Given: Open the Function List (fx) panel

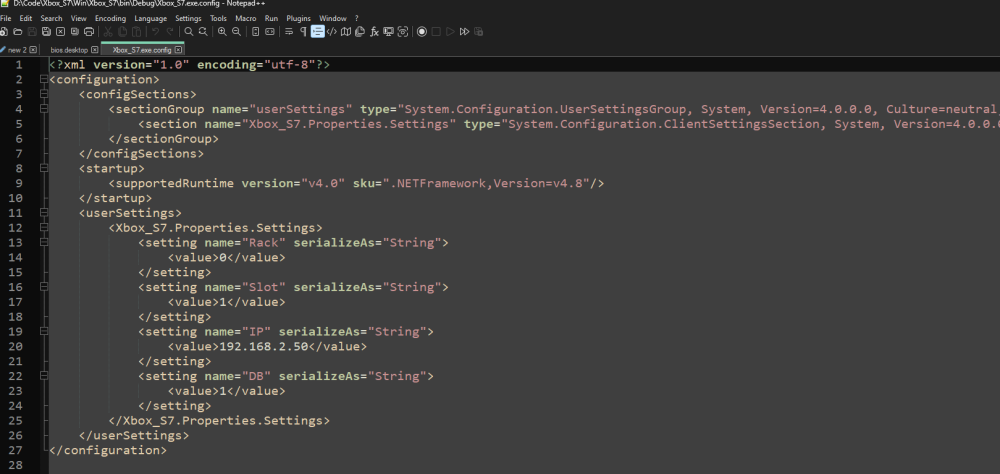Looking at the screenshot, I should click(374, 32).
